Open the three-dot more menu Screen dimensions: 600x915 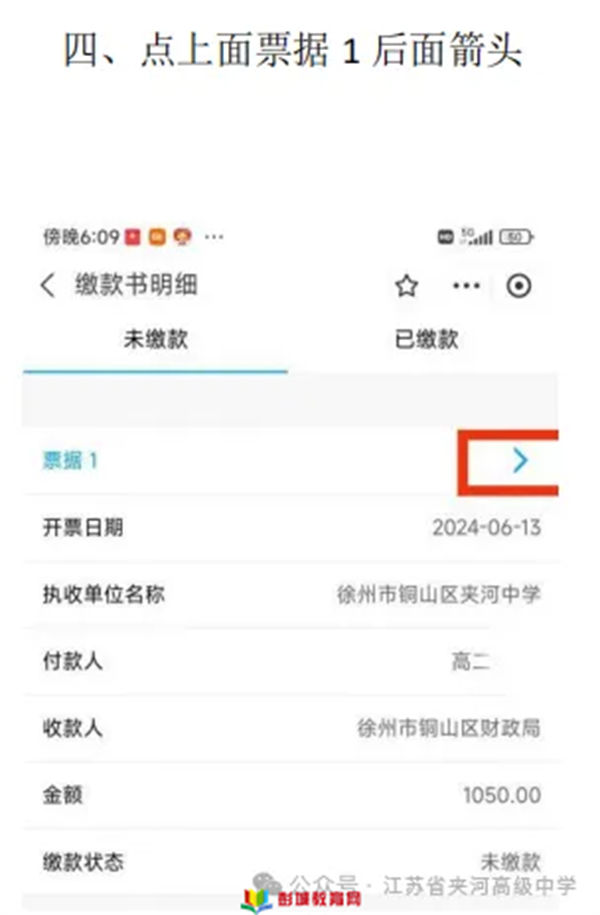click(466, 286)
